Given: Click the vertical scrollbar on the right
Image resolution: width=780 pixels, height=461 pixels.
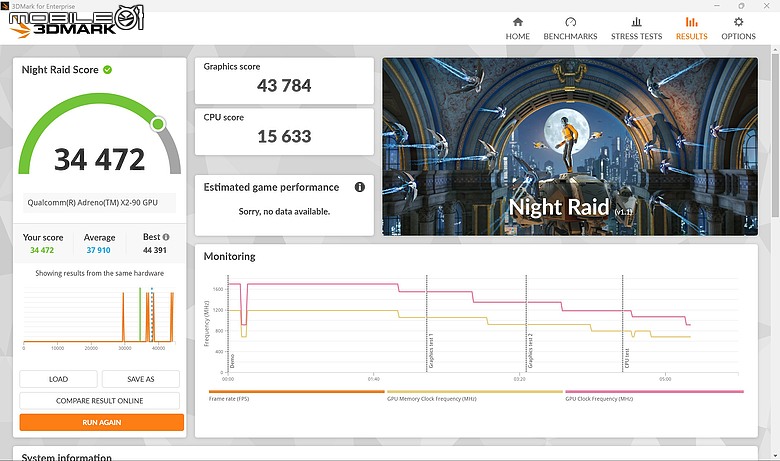Looking at the screenshot, I should tap(775, 134).
